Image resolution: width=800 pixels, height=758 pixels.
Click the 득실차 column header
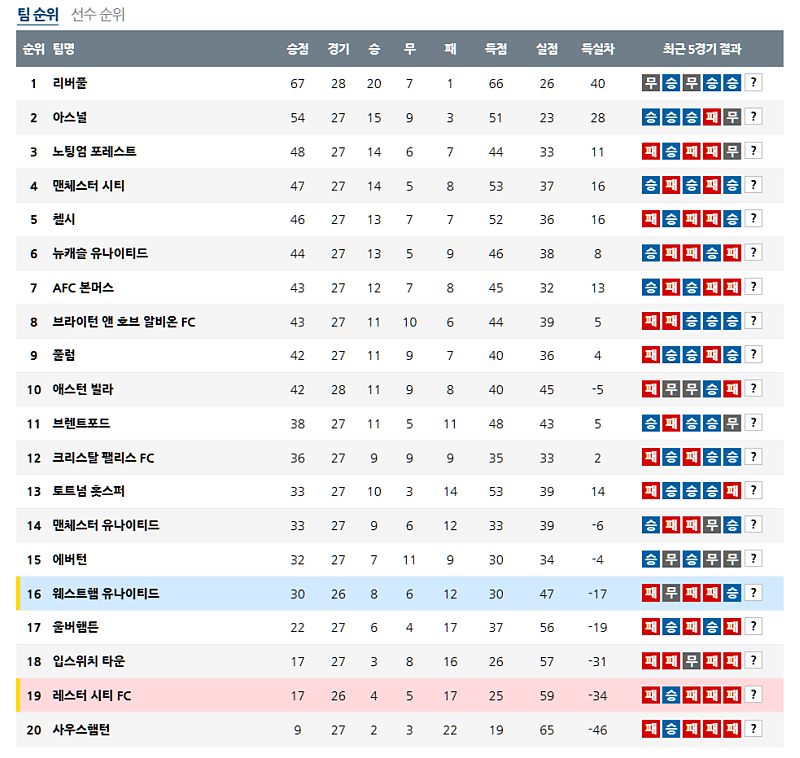tap(598, 49)
